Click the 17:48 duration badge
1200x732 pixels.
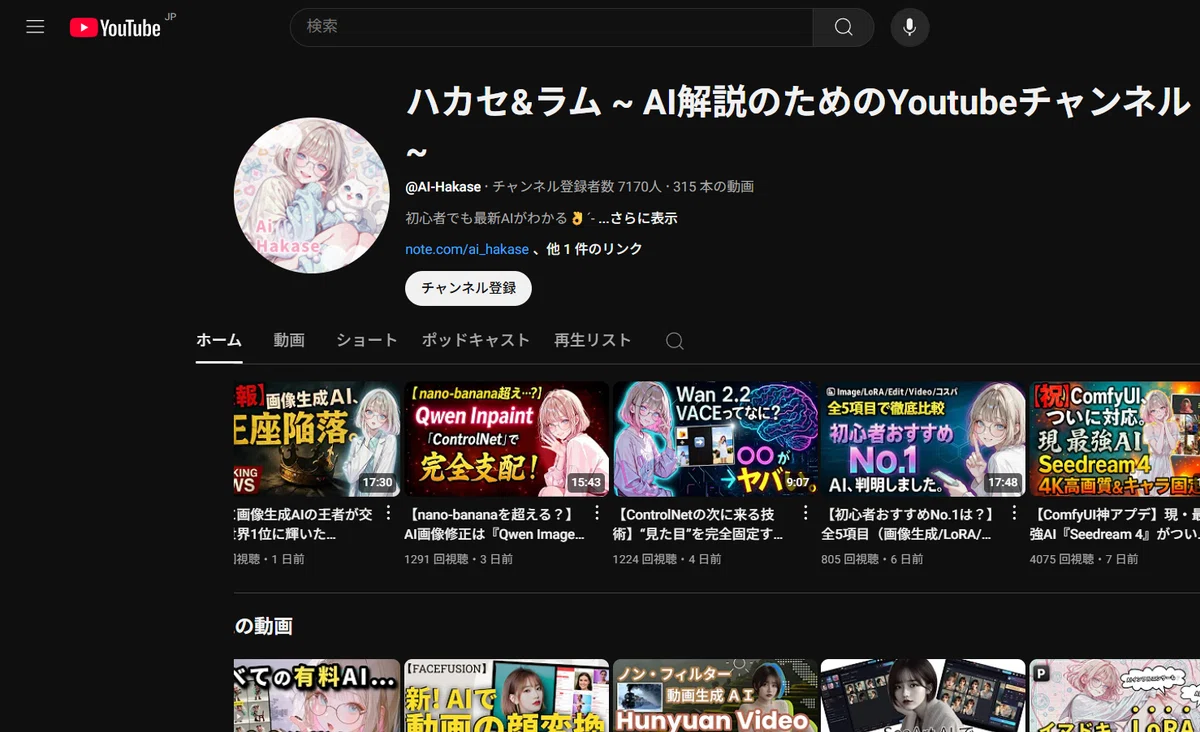coord(1002,482)
